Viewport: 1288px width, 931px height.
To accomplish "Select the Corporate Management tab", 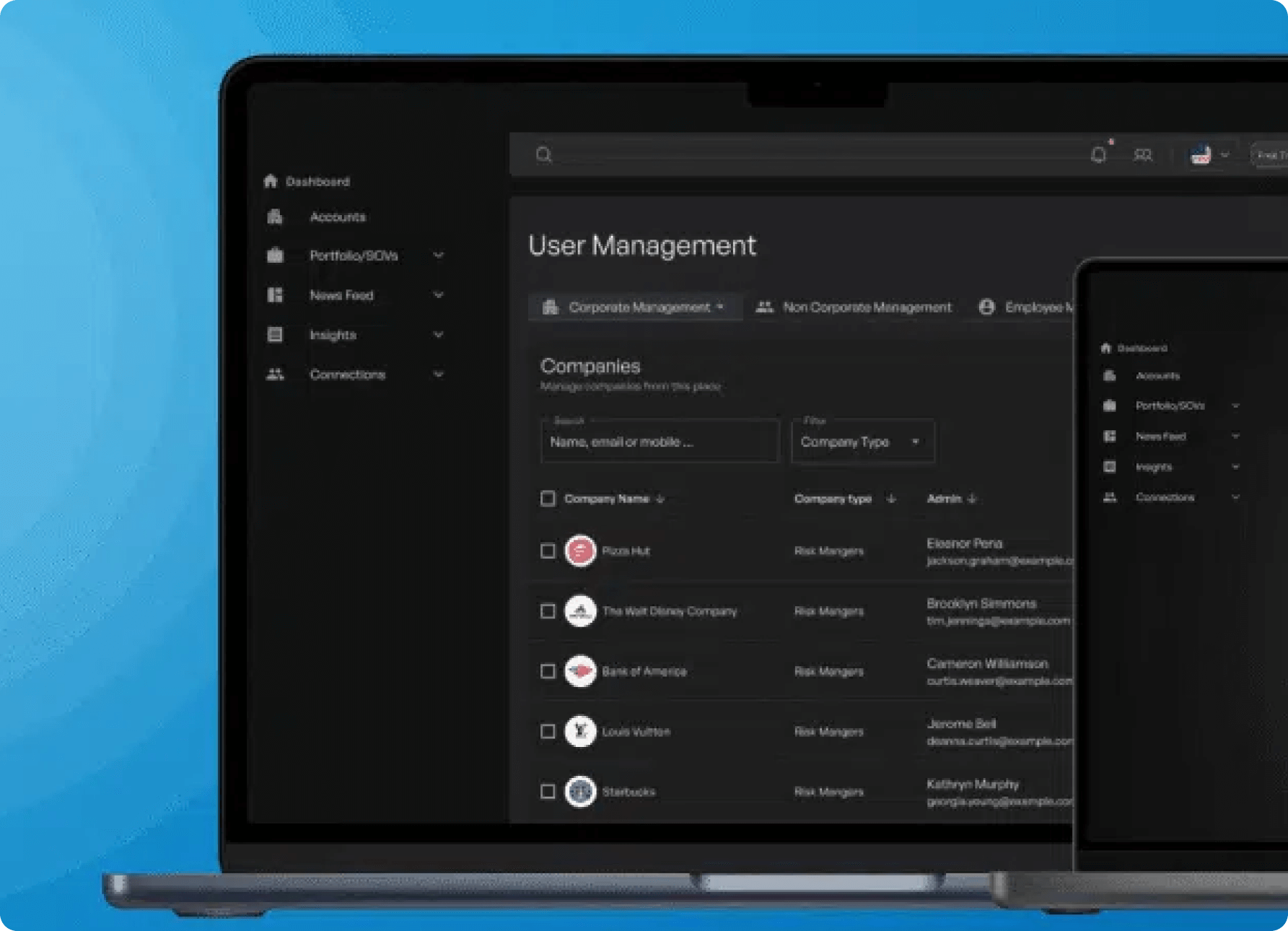I will 634,307.
